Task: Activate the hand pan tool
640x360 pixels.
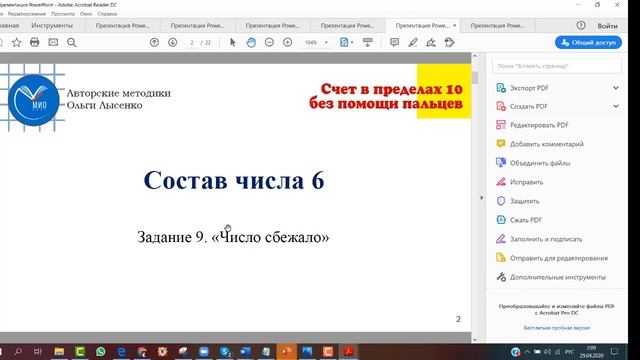Action: 251,42
